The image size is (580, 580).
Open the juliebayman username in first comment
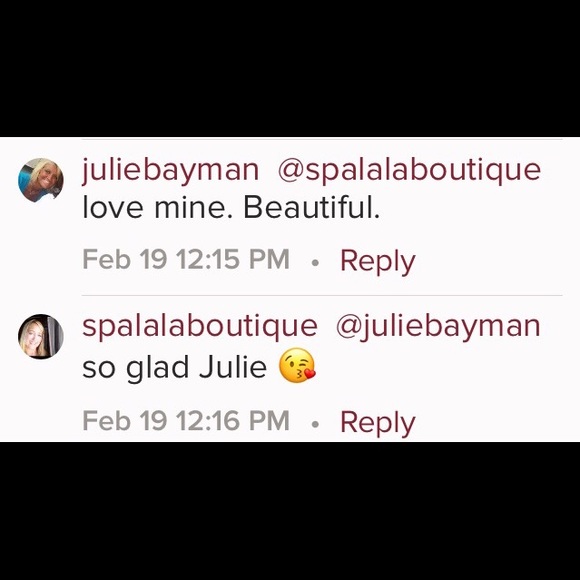pos(171,171)
